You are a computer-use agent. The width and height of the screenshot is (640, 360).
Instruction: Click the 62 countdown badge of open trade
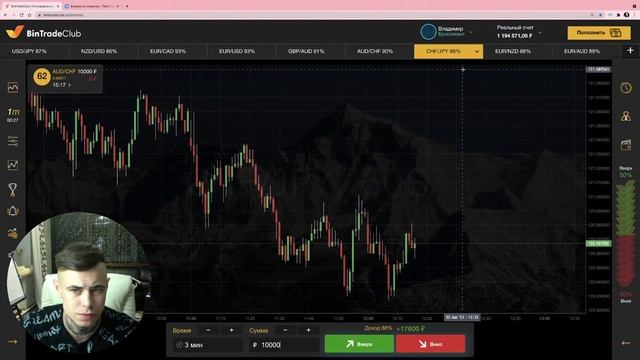(42, 76)
